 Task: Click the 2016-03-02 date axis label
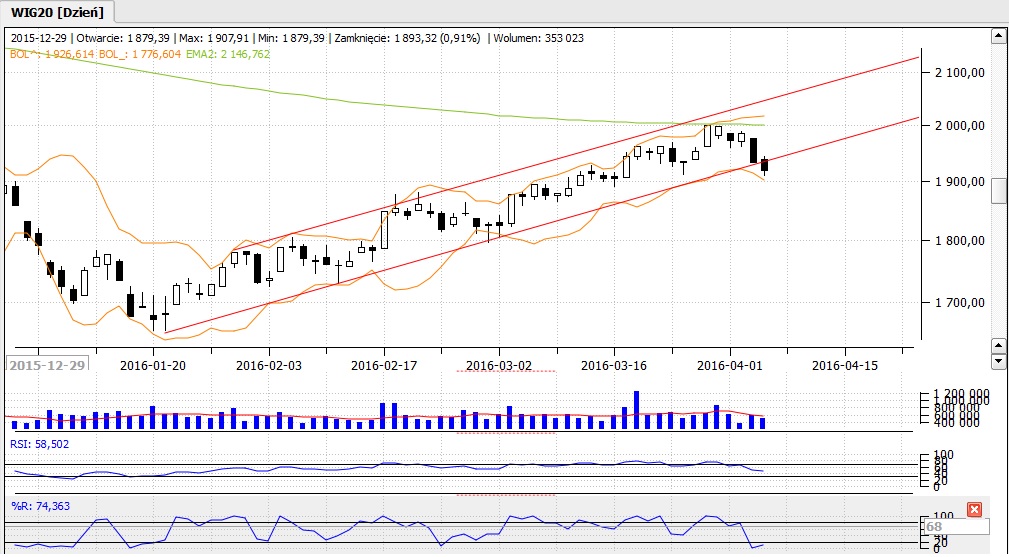(499, 365)
